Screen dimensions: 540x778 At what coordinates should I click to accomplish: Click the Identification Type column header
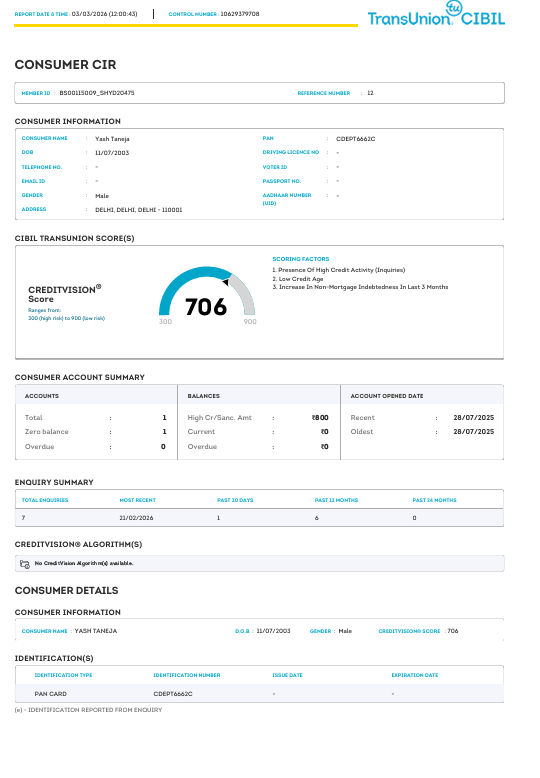point(64,675)
